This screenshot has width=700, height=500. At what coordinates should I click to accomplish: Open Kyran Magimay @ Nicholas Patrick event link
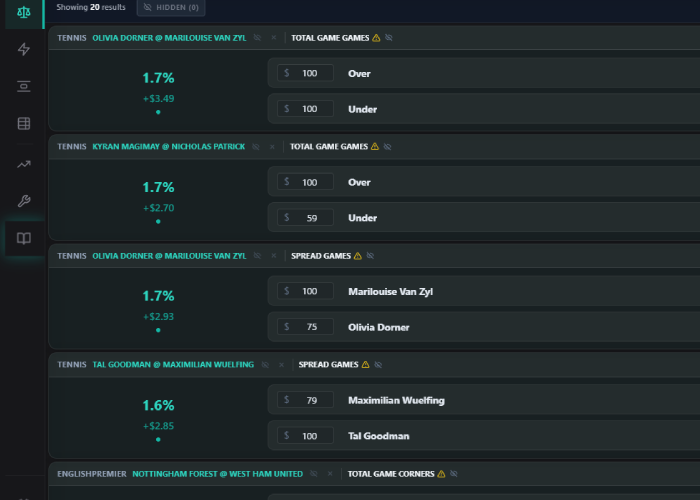pos(169,146)
